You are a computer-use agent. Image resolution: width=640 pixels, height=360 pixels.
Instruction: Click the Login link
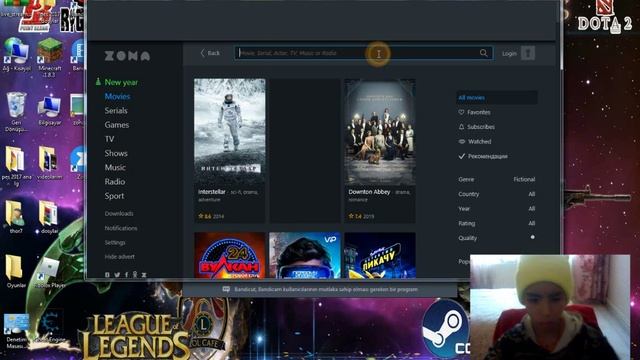point(509,53)
